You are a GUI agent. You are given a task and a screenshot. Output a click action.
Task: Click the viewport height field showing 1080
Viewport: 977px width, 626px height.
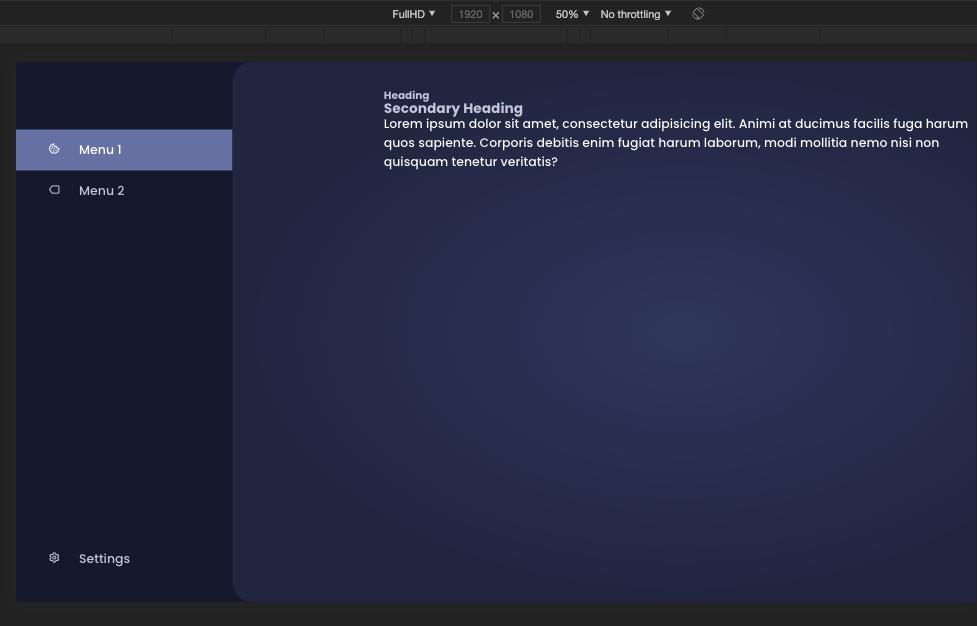pos(521,14)
